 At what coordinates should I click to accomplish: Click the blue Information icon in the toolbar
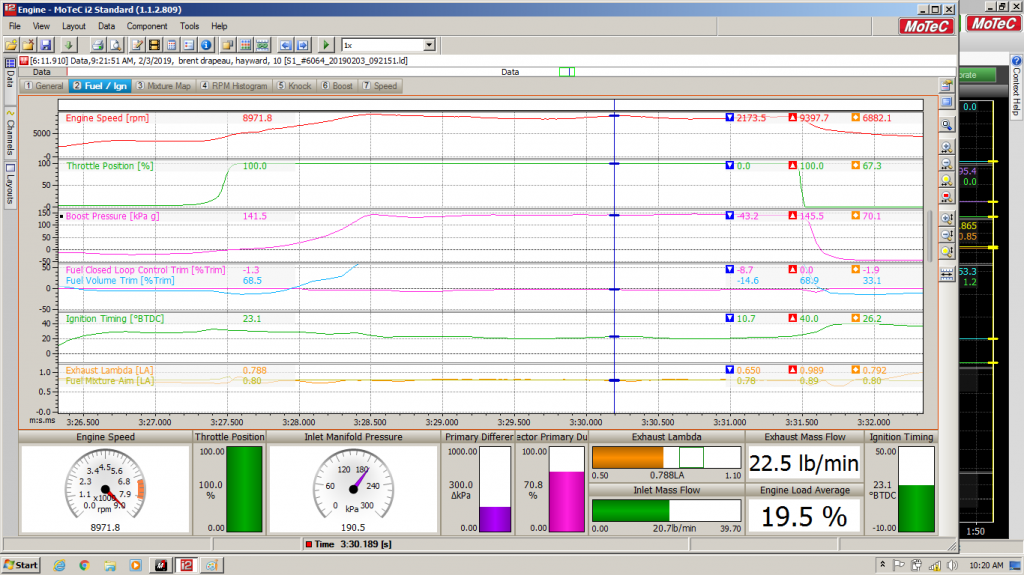pos(206,45)
